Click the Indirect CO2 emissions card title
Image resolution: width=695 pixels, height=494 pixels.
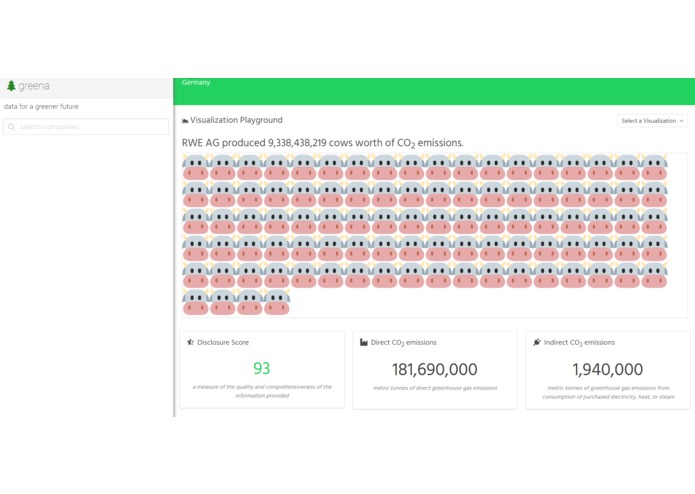[x=579, y=342]
